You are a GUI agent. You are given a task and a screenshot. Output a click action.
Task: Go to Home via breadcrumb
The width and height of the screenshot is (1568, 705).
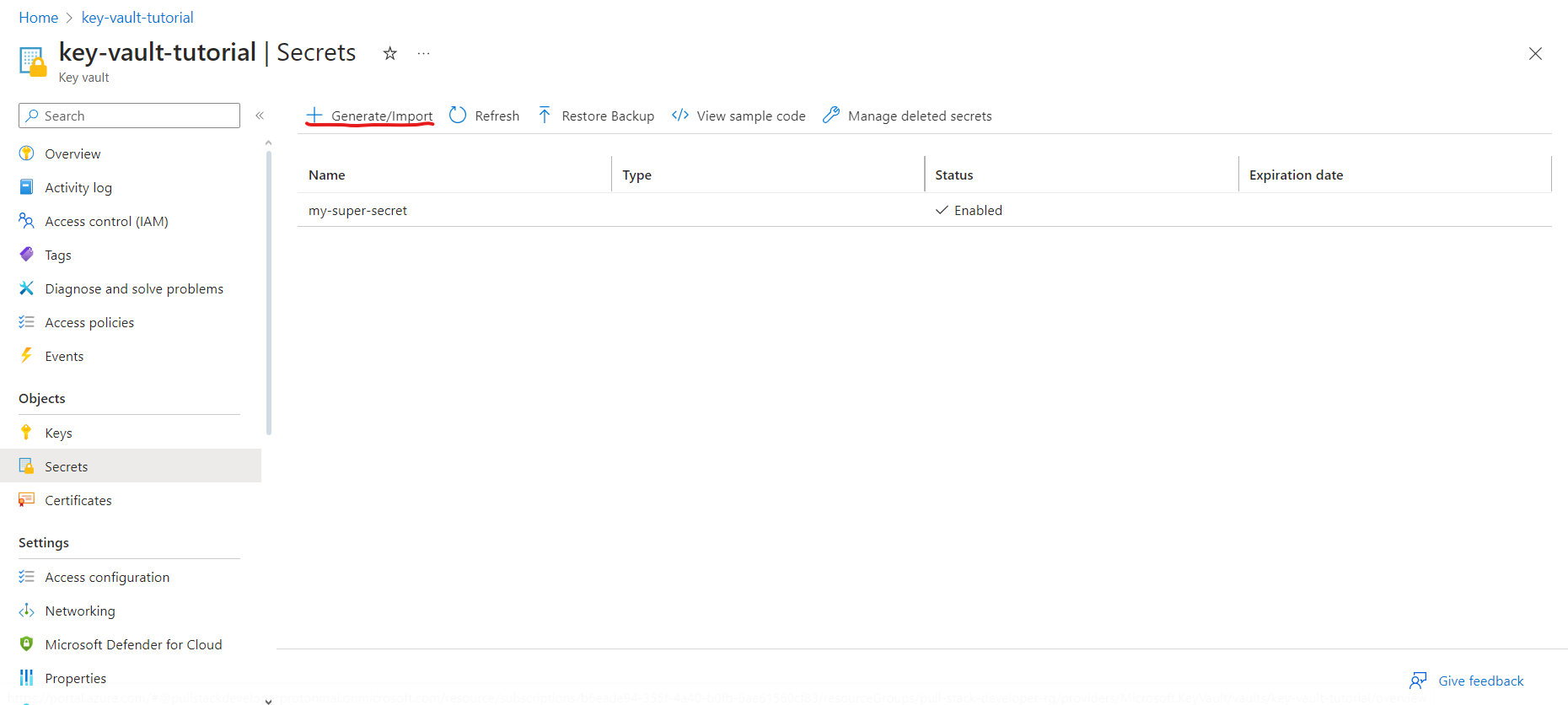click(39, 18)
